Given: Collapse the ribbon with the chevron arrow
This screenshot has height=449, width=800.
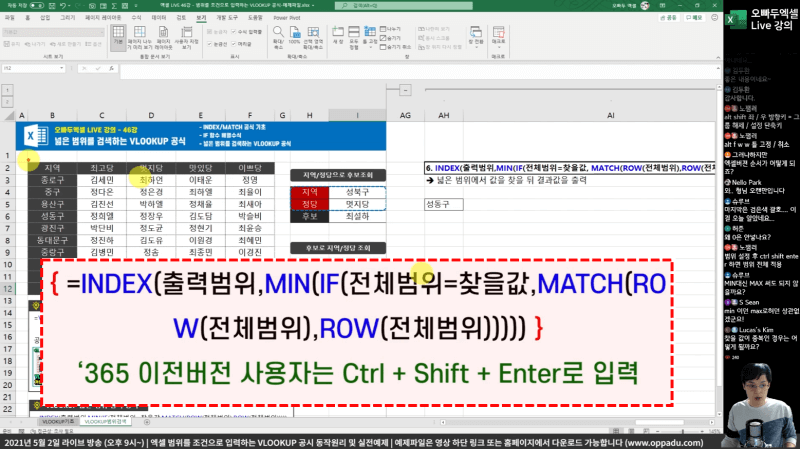Looking at the screenshot, I should 718,57.
